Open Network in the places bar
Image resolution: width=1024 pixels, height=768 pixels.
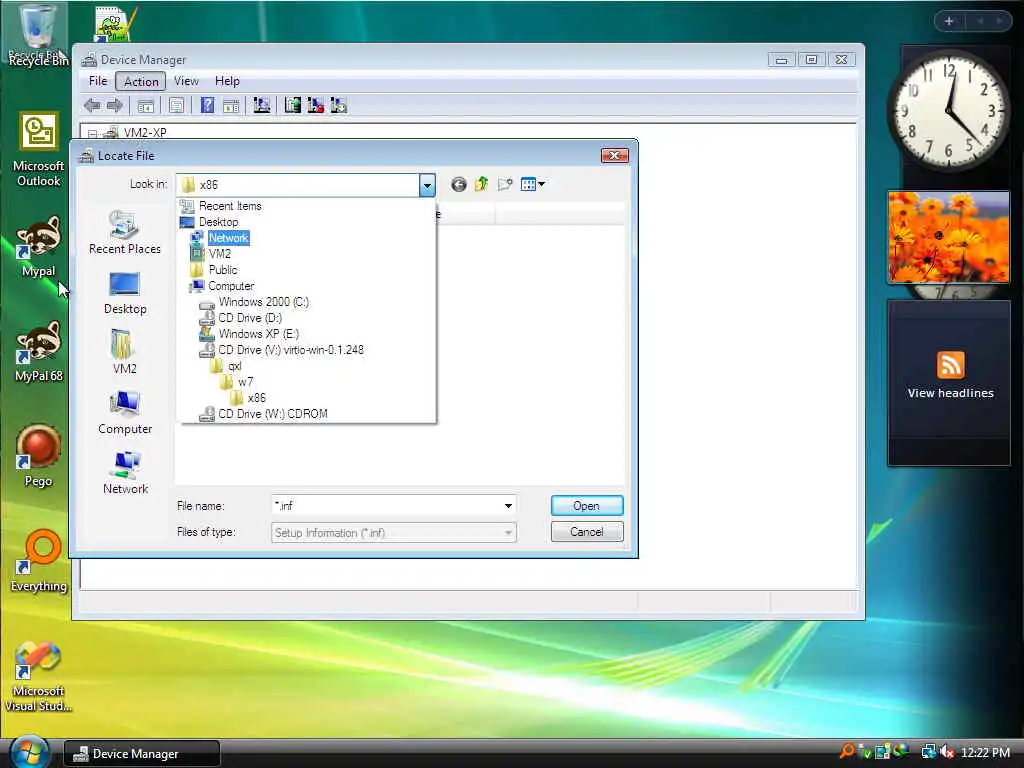125,473
